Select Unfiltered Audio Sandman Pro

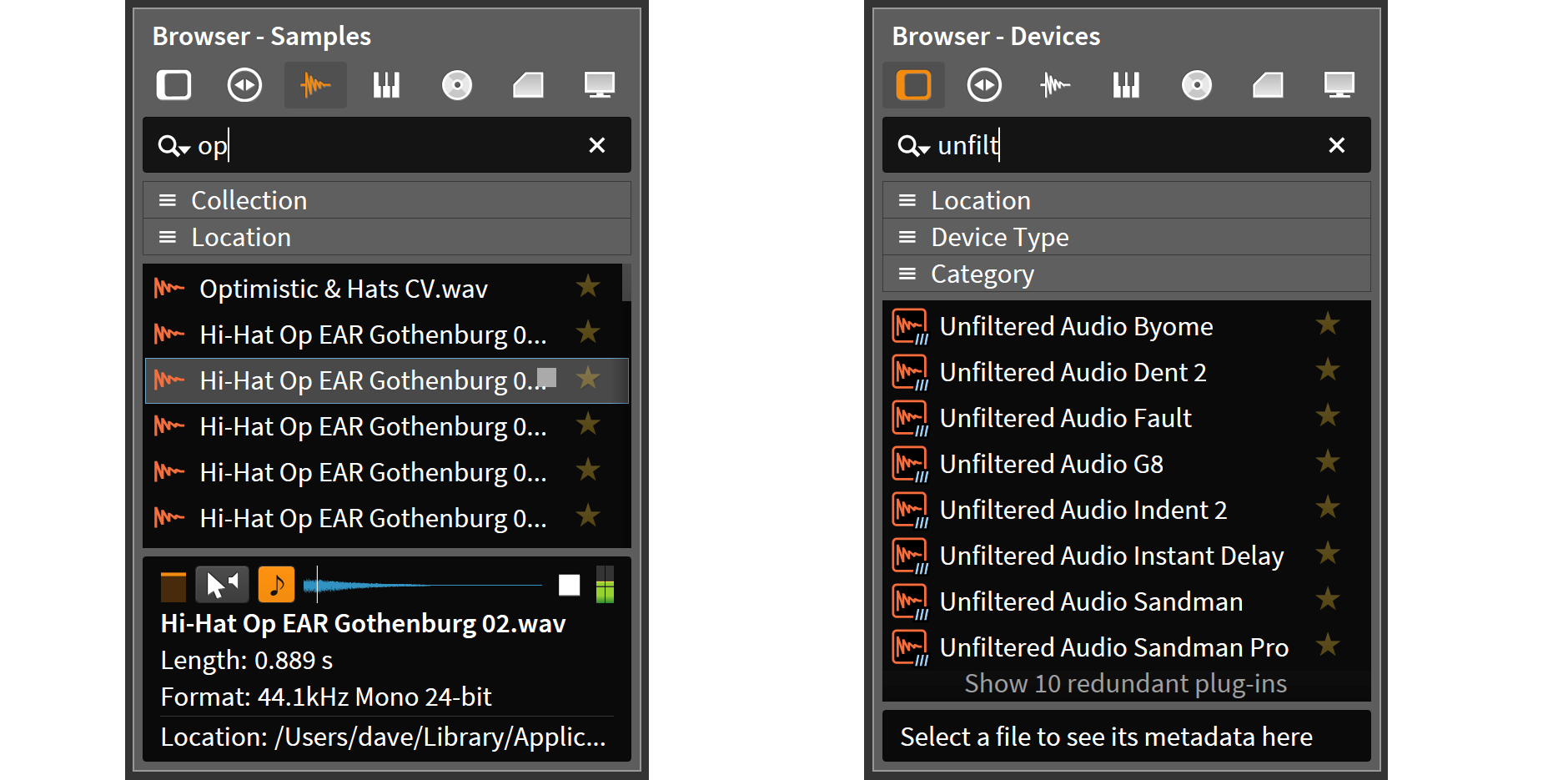click(1126, 647)
